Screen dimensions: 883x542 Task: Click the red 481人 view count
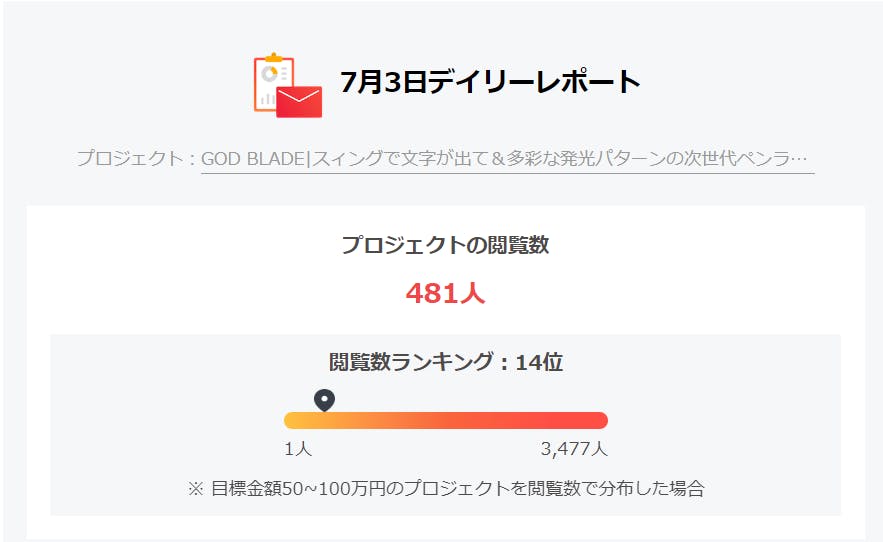tap(445, 293)
